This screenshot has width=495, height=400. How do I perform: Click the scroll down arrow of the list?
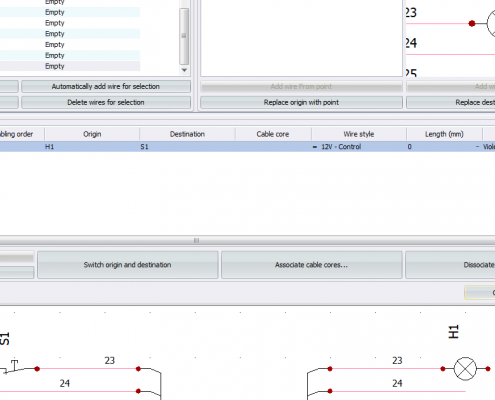point(184,70)
